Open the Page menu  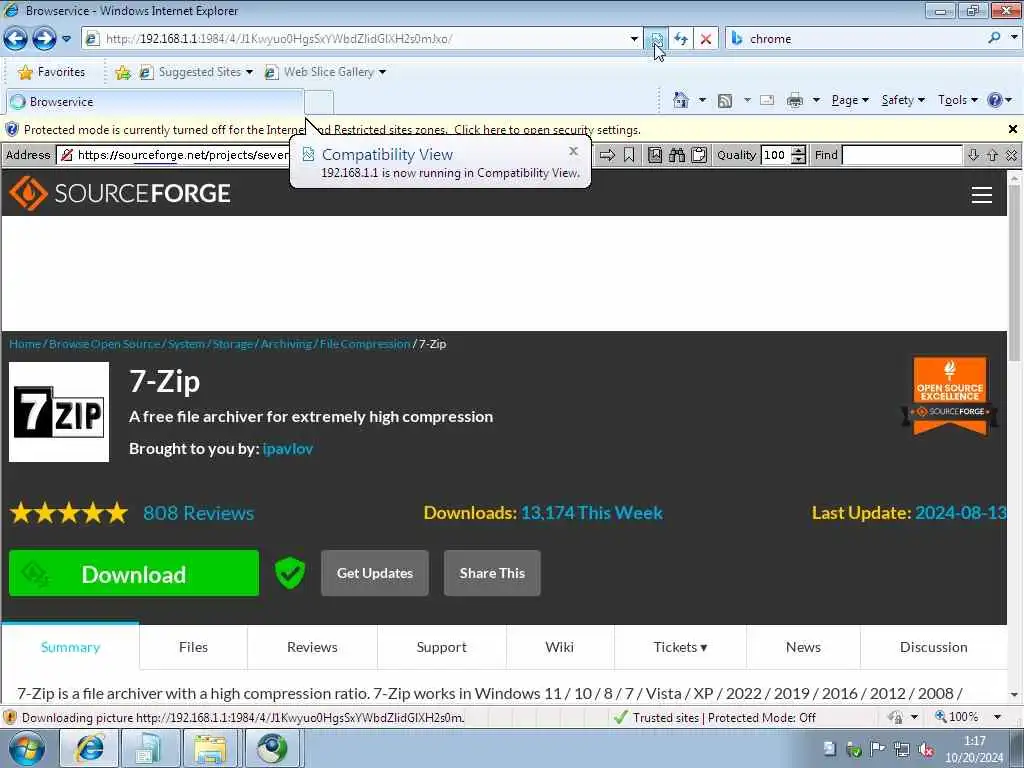[850, 100]
